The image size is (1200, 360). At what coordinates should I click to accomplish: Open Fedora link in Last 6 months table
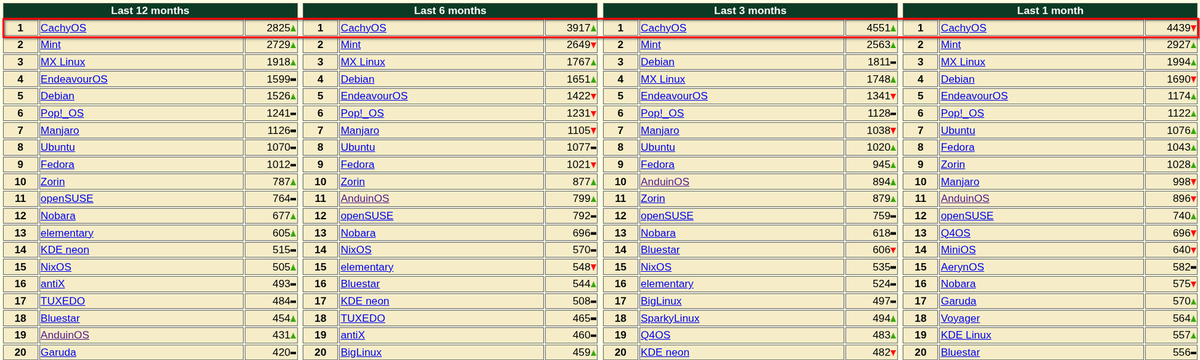357,164
